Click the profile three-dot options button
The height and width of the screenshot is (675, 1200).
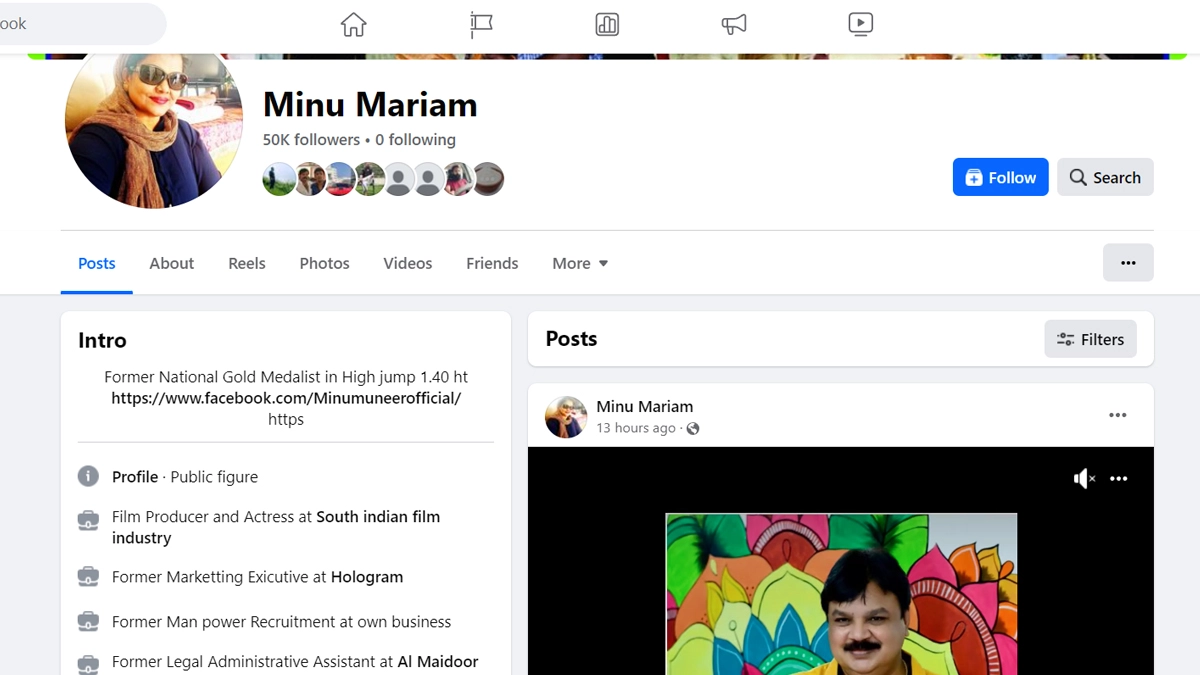click(1128, 263)
